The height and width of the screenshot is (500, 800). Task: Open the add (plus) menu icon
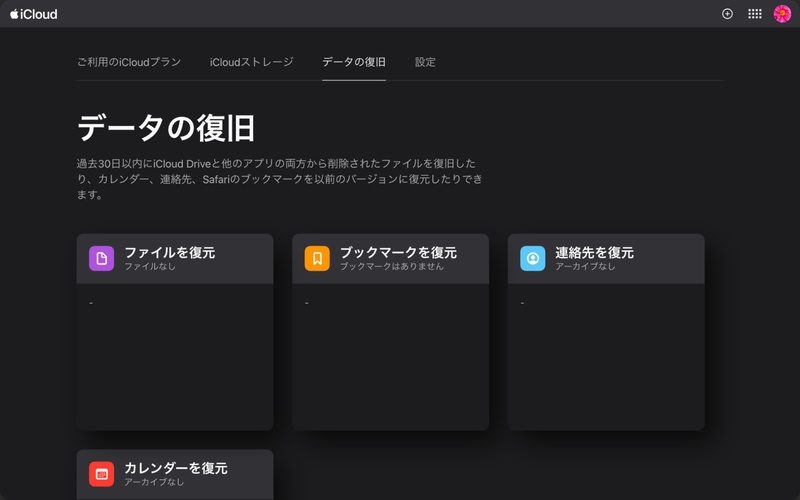(x=727, y=14)
